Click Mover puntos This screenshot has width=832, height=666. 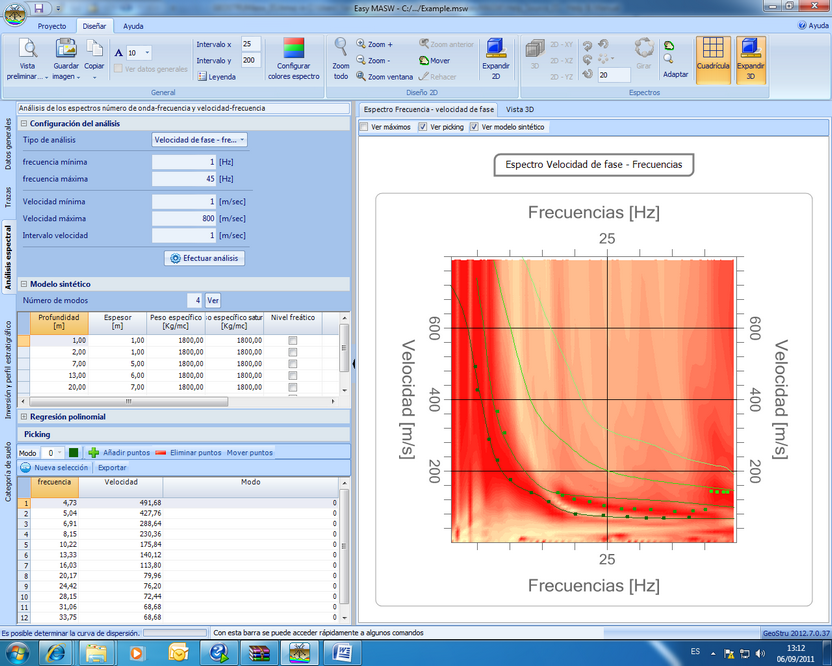[x=249, y=453]
